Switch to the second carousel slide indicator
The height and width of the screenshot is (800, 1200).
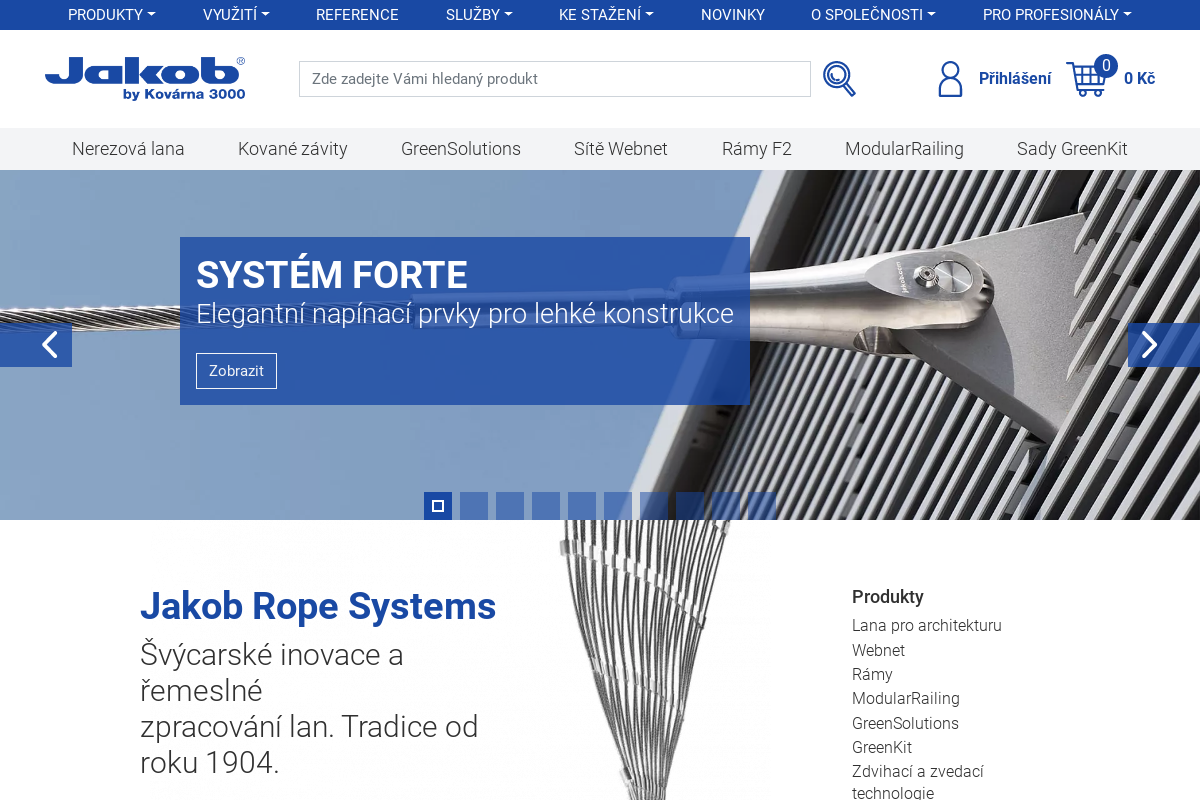tap(474, 506)
